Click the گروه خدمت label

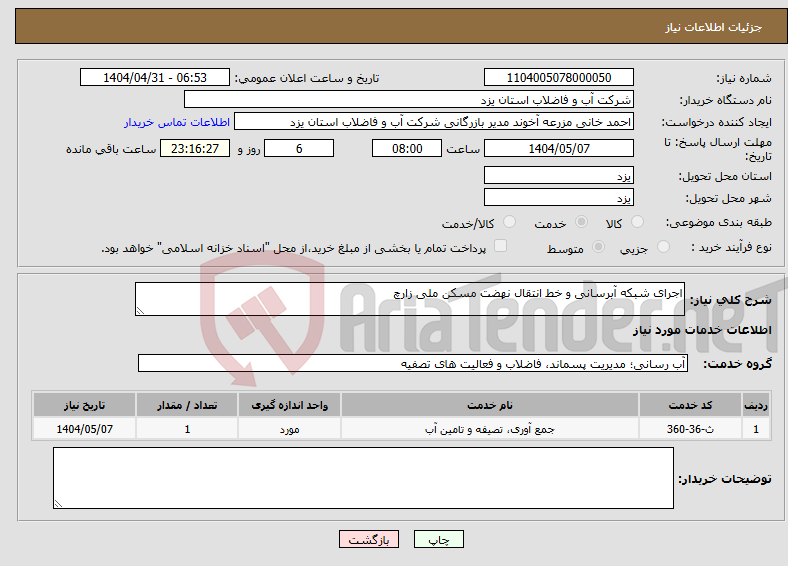(x=737, y=364)
